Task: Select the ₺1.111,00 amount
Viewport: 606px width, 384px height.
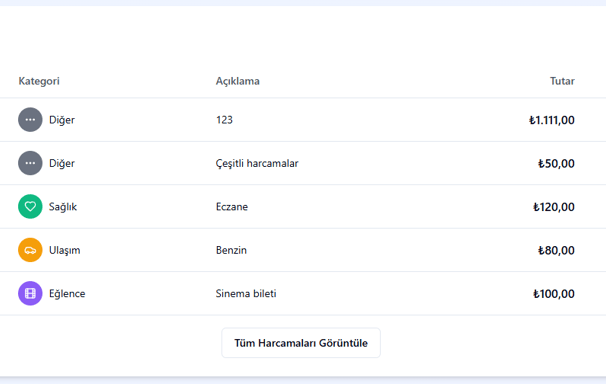Action: [x=552, y=120]
